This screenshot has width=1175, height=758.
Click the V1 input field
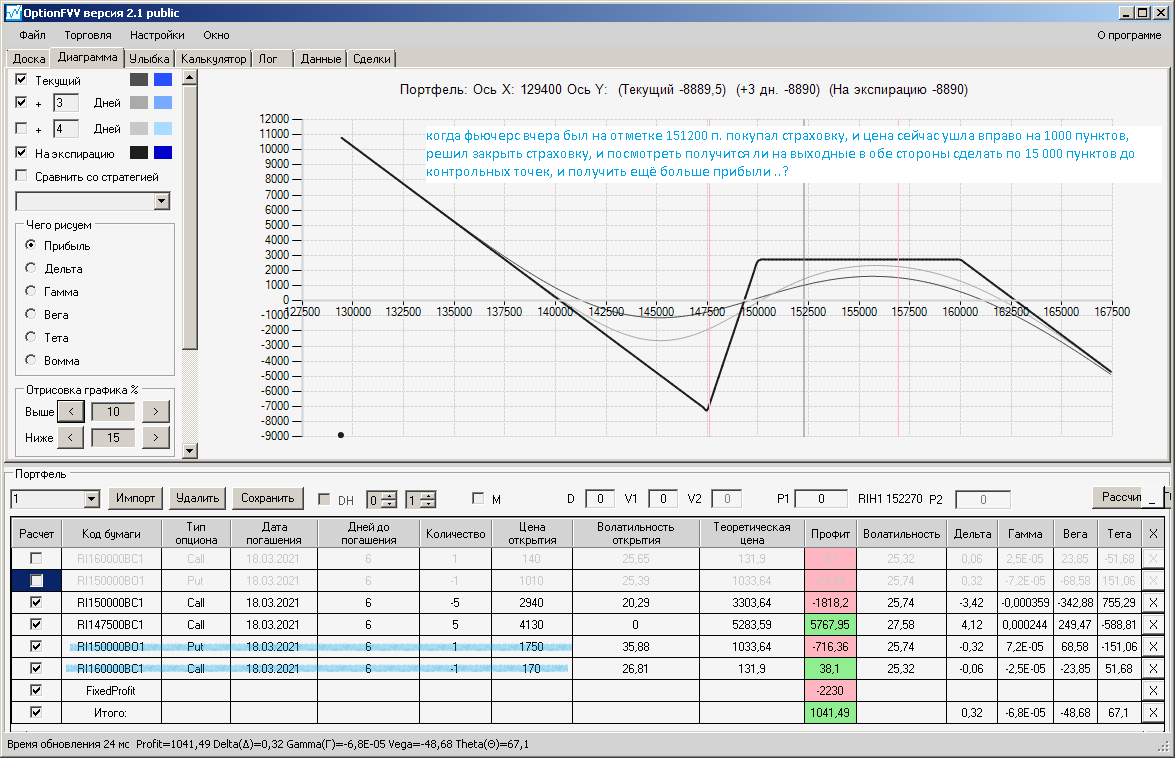tap(662, 499)
